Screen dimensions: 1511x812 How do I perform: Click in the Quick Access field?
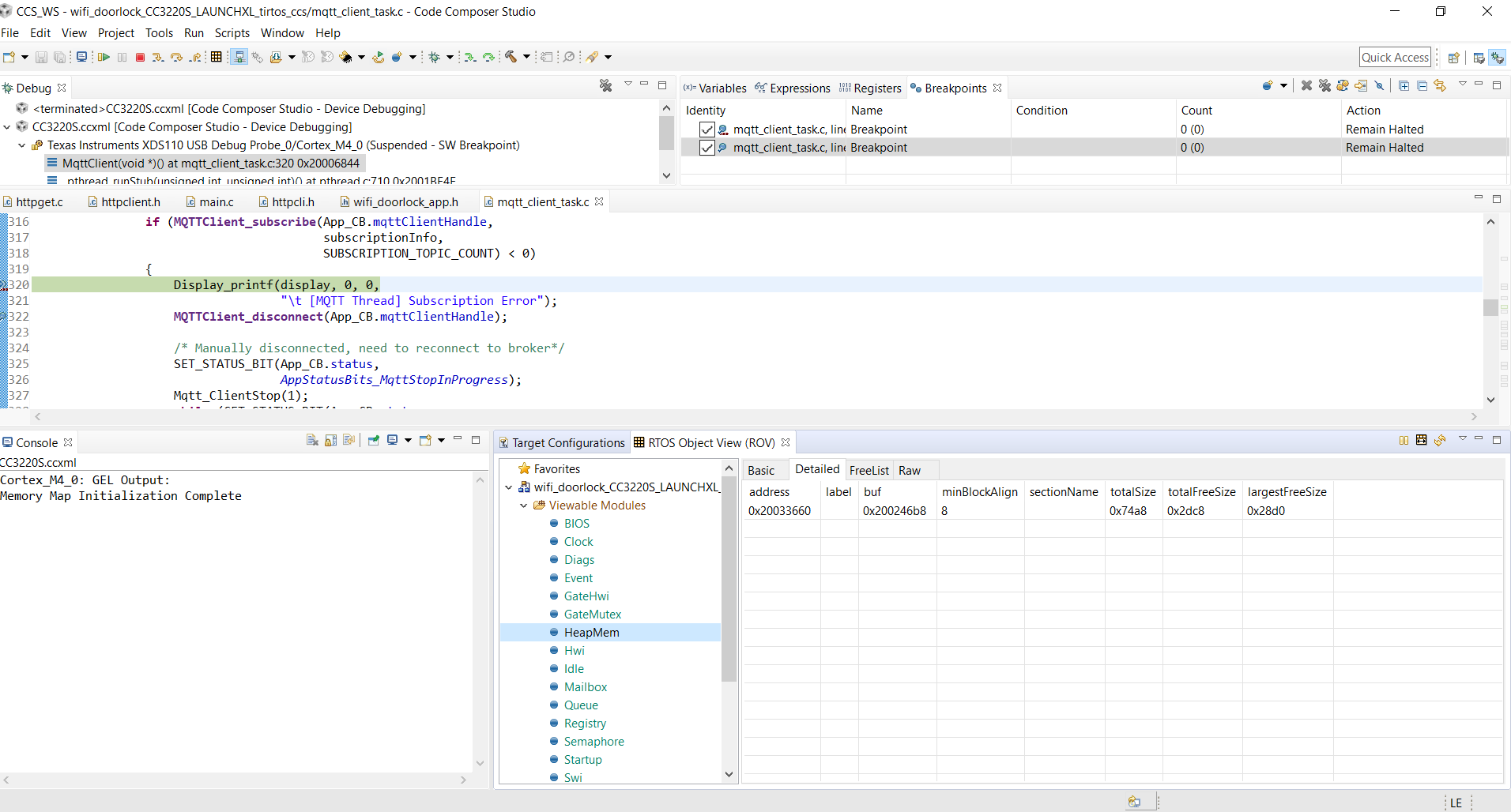[1395, 57]
